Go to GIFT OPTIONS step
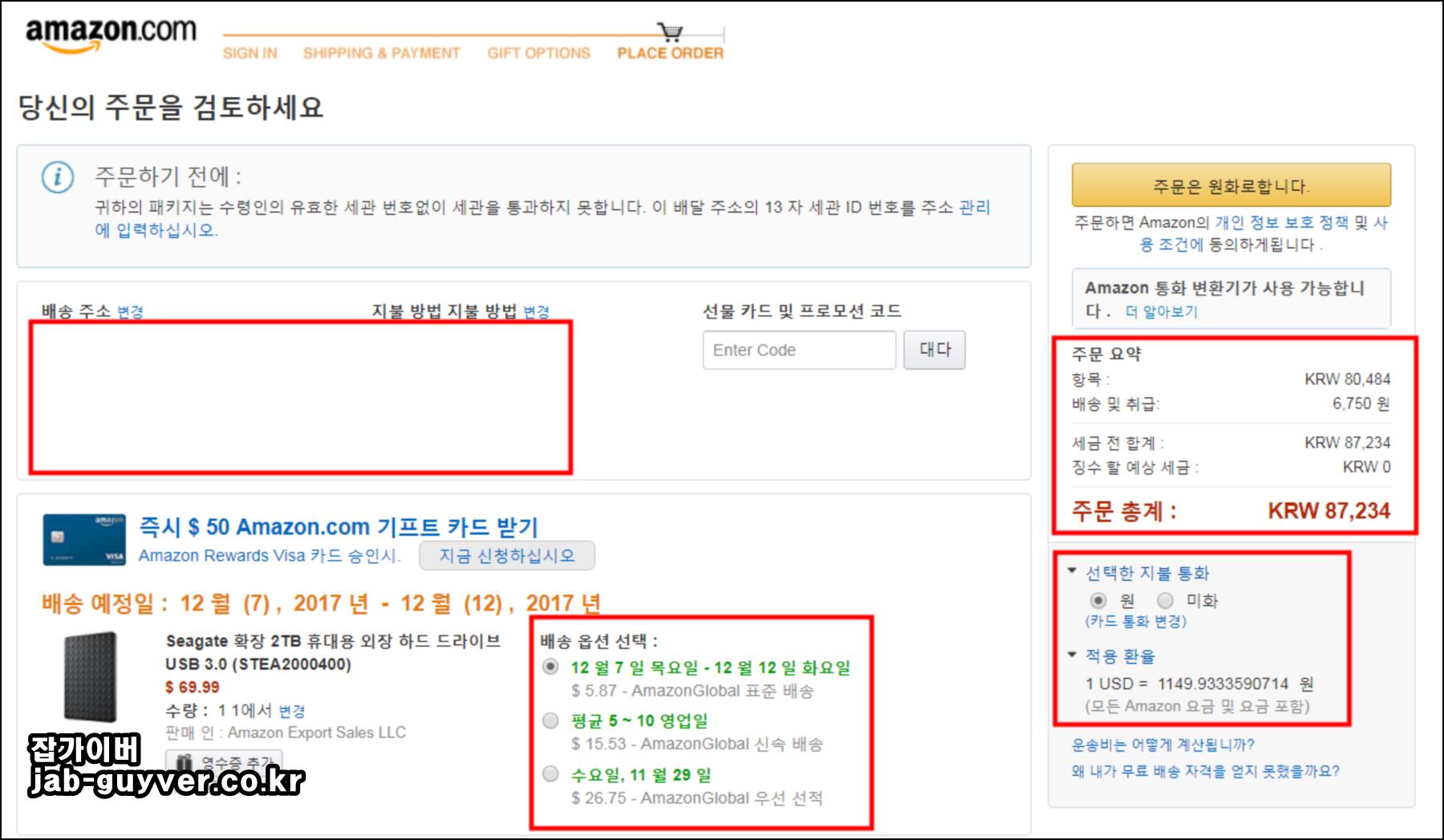This screenshot has width=1444, height=840. click(x=539, y=53)
